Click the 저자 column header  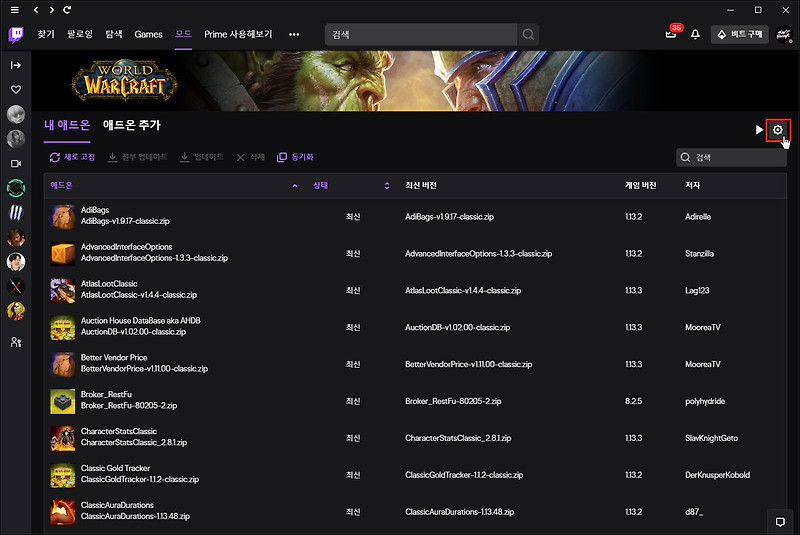(692, 186)
